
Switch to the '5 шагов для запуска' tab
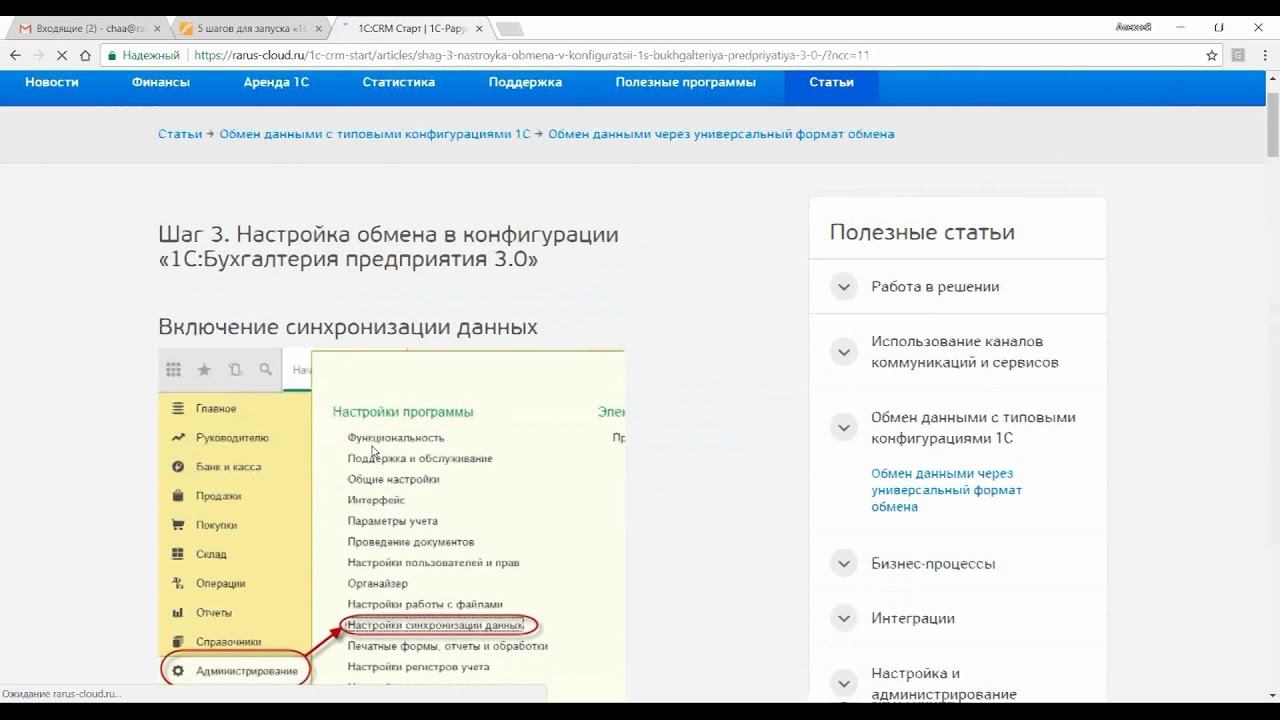point(250,29)
